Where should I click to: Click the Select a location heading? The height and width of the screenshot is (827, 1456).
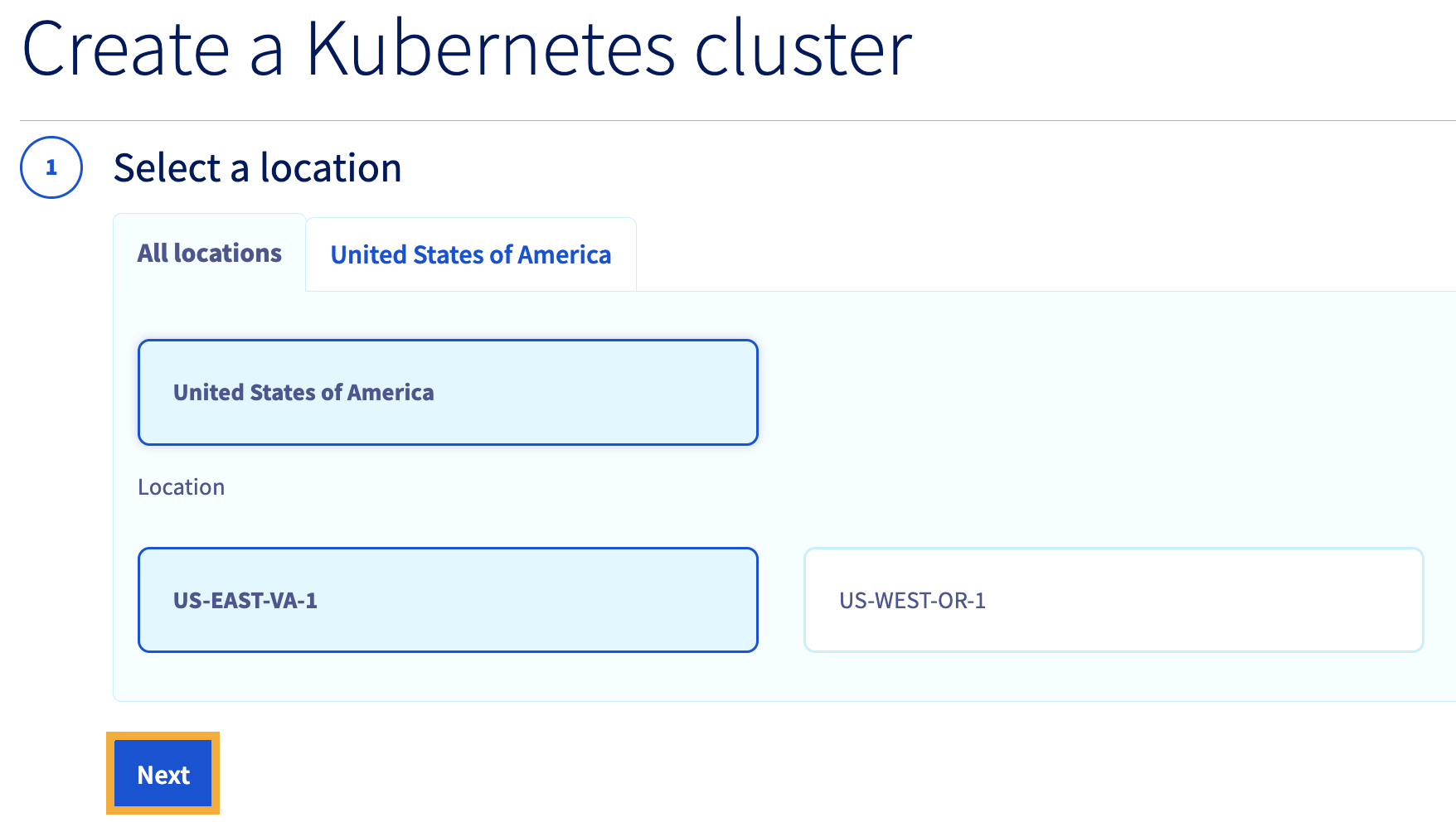click(x=258, y=168)
